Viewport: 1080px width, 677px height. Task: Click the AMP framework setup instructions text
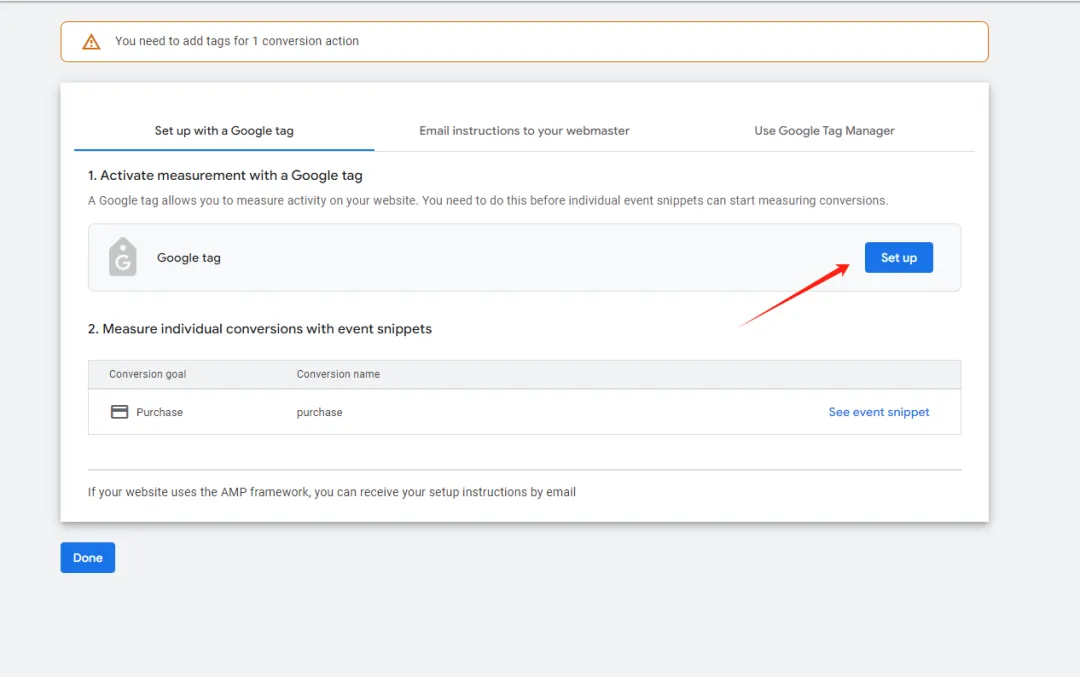332,492
